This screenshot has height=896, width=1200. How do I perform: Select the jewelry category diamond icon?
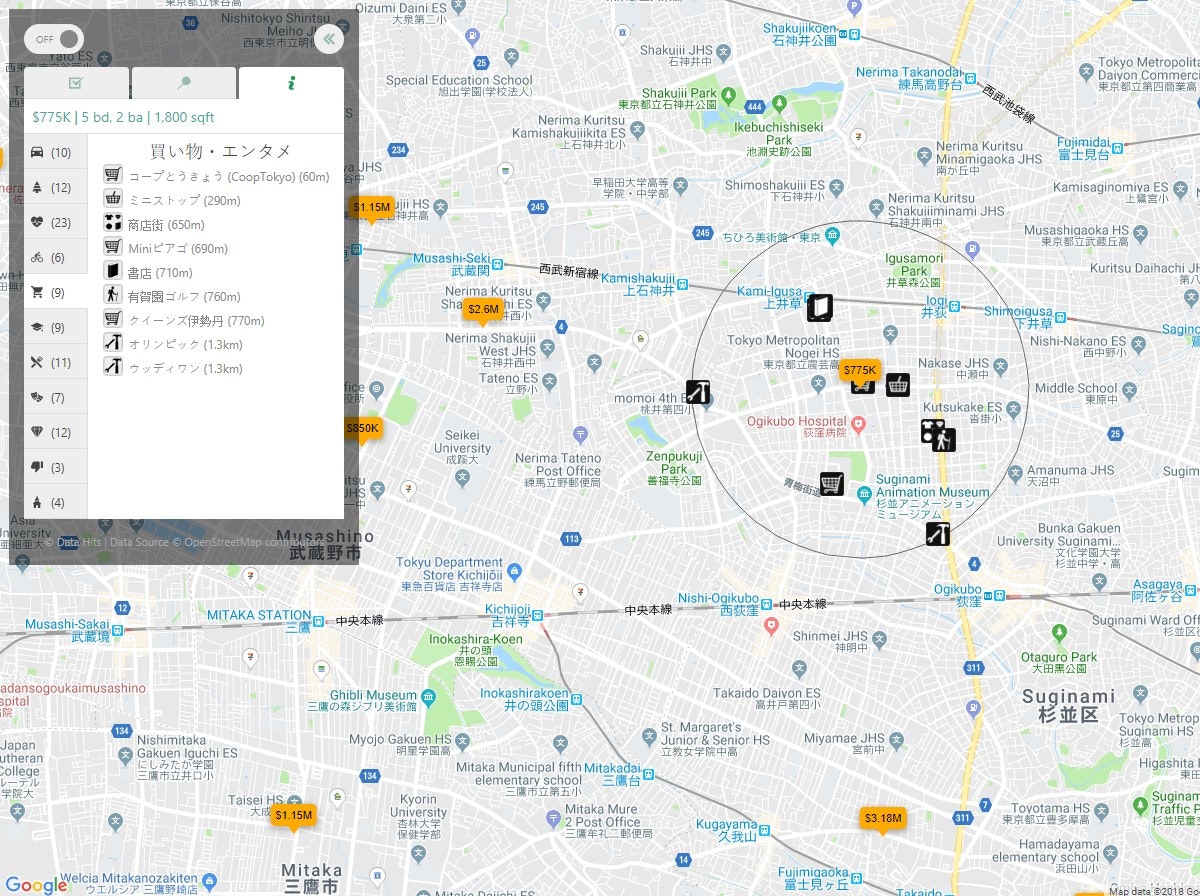tap(37, 430)
